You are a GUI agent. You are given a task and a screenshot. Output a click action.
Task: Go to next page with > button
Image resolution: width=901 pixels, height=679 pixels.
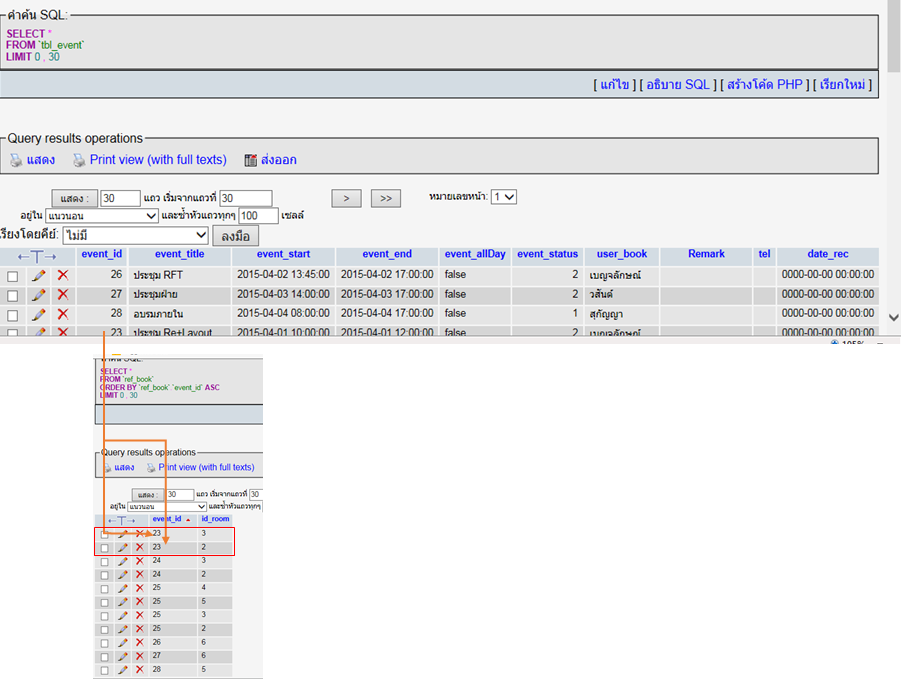pos(346,198)
